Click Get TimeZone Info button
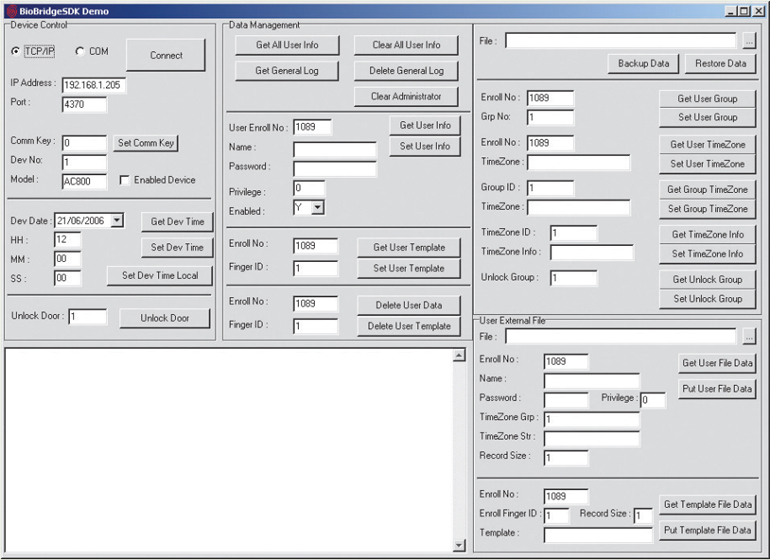 708,235
